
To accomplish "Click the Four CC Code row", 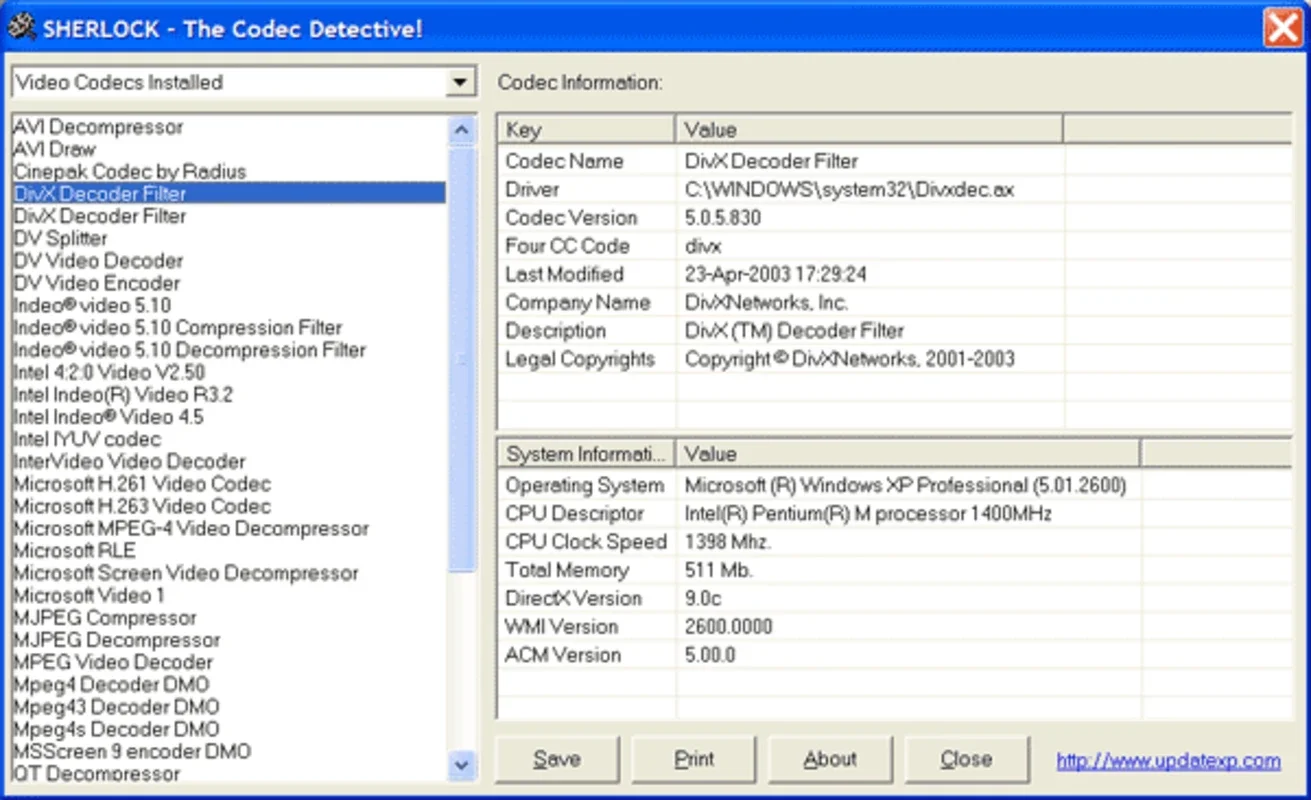I will (895, 246).
